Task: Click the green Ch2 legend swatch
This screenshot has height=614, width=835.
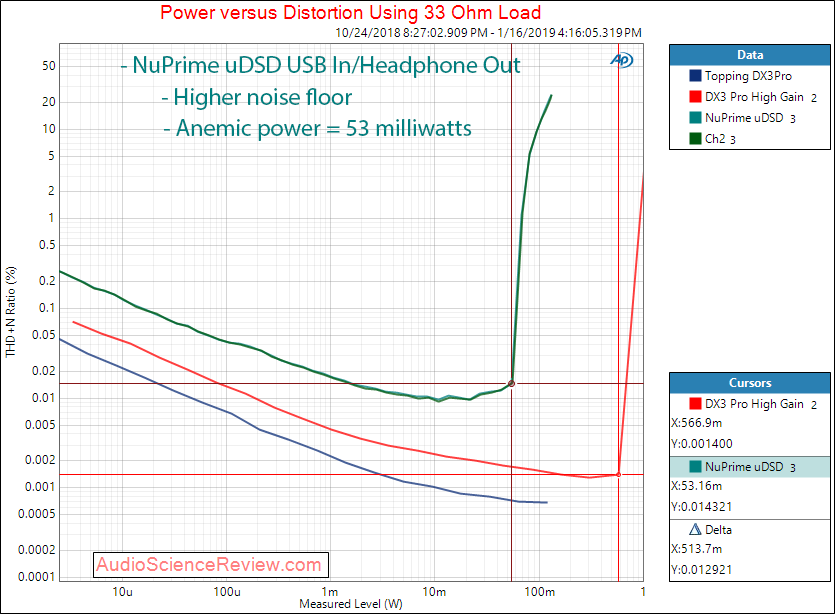Action: coord(695,138)
